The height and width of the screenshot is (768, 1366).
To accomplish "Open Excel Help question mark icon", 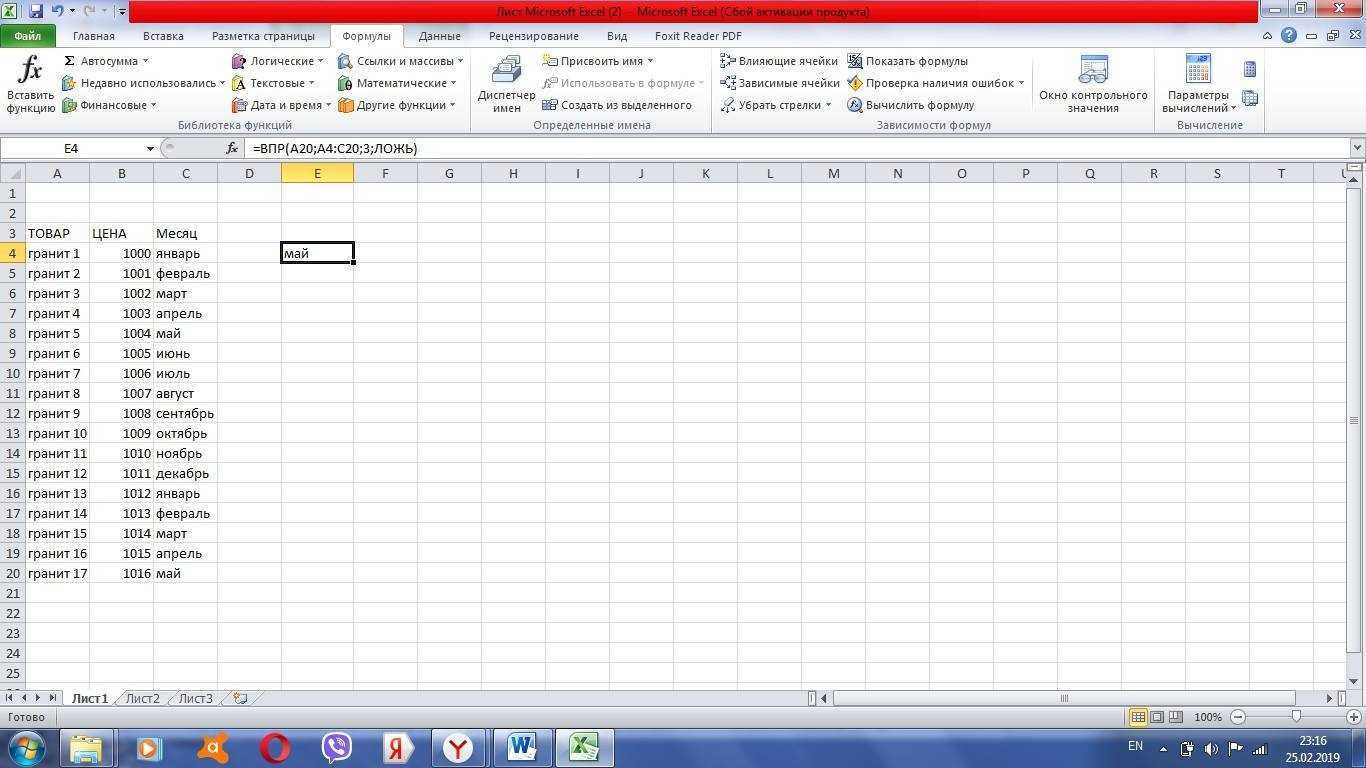I will 1288,36.
